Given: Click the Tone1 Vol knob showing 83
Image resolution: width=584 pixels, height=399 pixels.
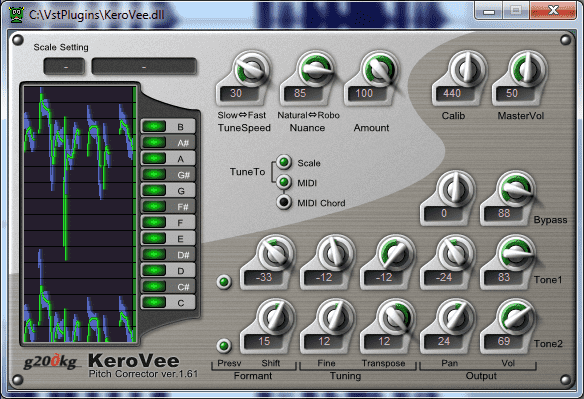Looking at the screenshot, I should click(516, 253).
